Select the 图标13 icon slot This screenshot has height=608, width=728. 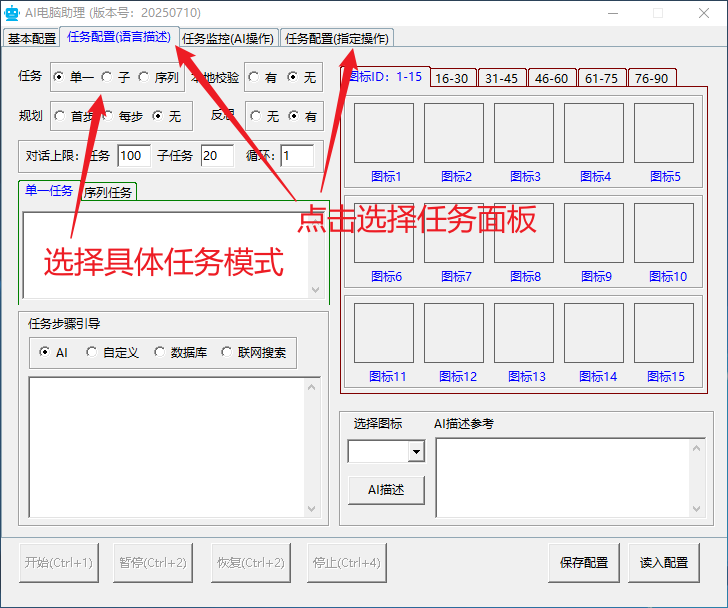pyautogui.click(x=524, y=333)
